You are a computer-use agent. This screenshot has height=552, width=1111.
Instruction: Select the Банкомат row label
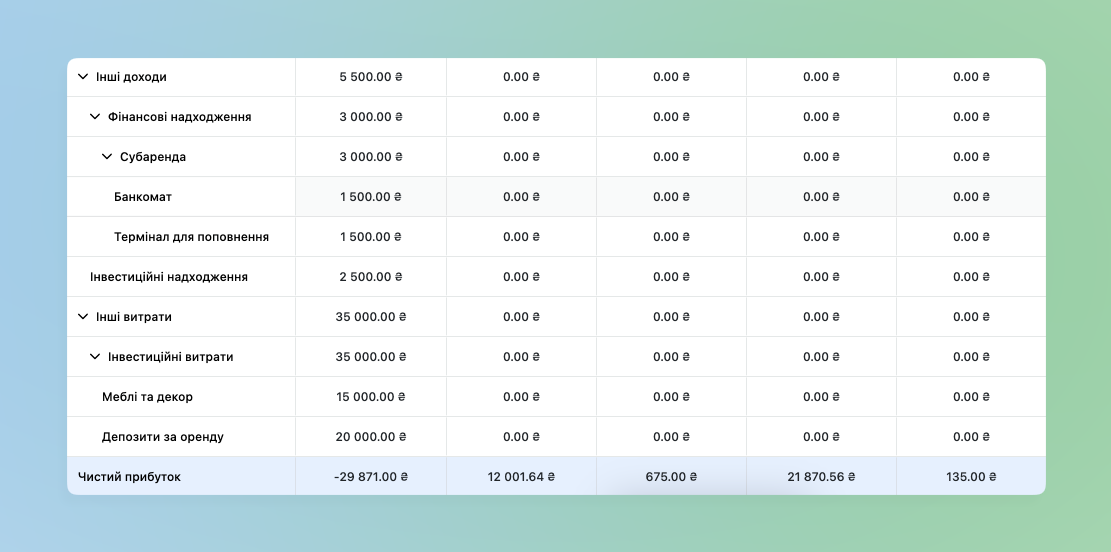(x=142, y=197)
